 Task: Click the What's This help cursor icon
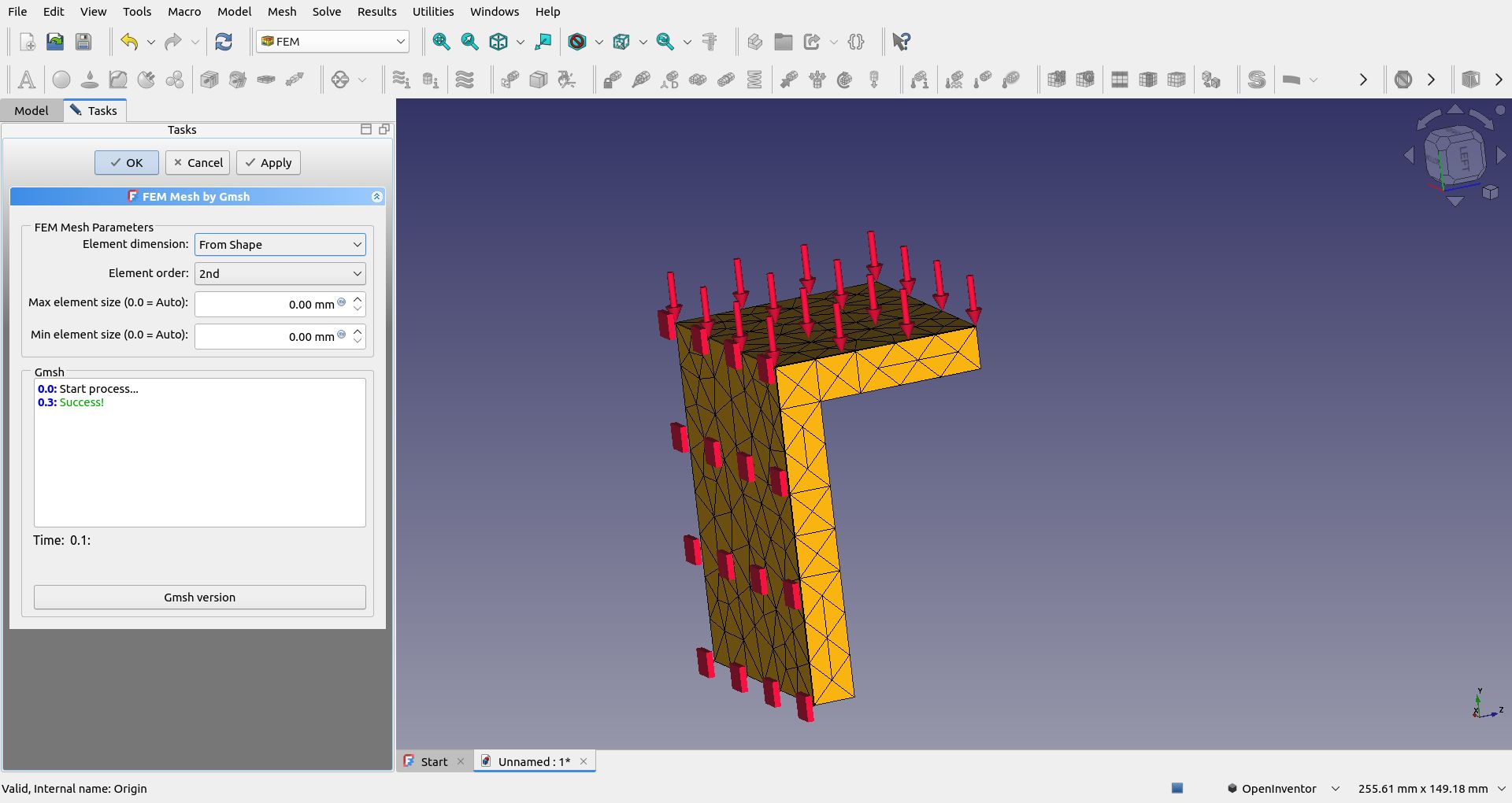[x=902, y=42]
